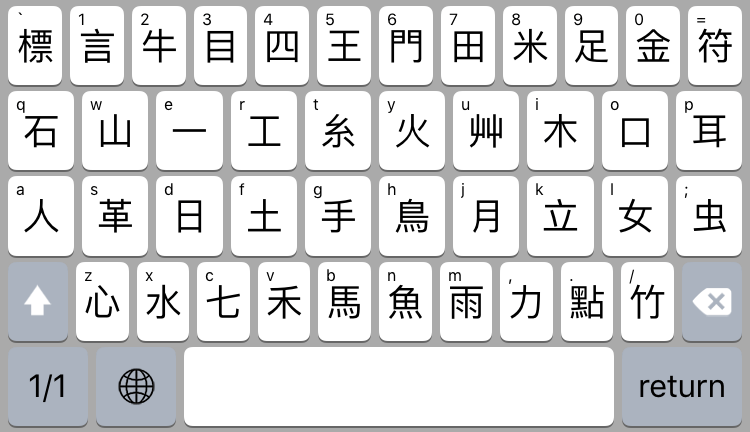The height and width of the screenshot is (432, 750).
Task: Tap the 符 symbol key labeled =
Action: (x=715, y=45)
